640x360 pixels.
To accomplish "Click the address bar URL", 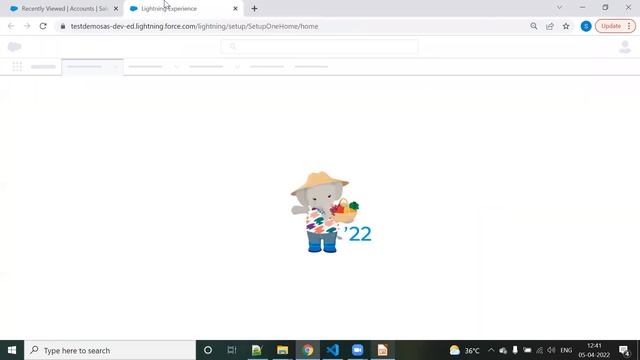I will (x=194, y=26).
